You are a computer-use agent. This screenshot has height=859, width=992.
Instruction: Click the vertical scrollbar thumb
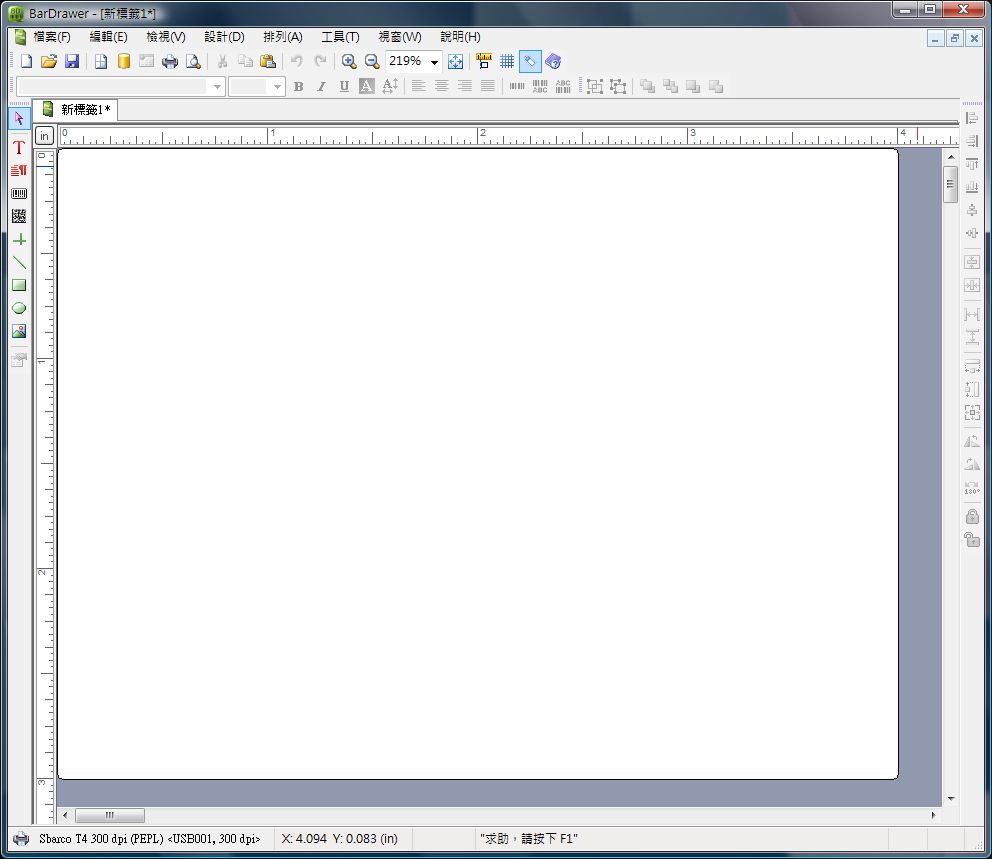click(950, 184)
